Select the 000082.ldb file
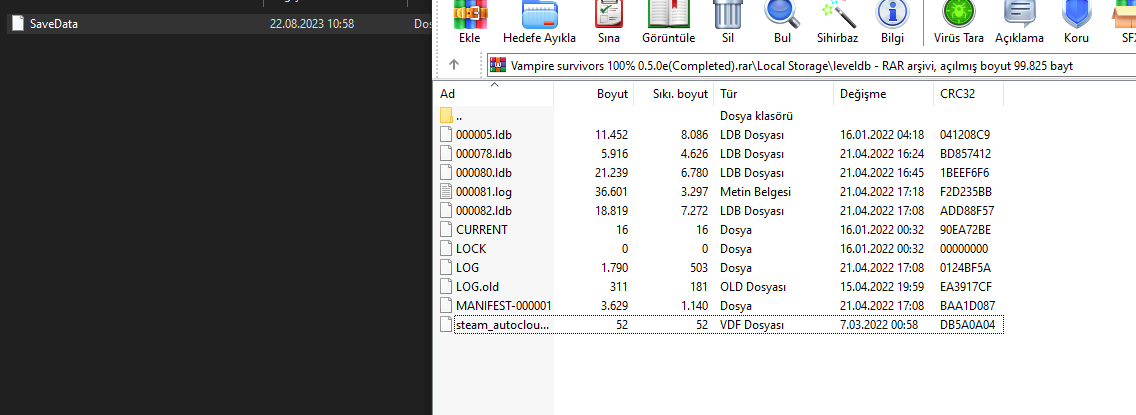This screenshot has height=415, width=1136. click(484, 211)
